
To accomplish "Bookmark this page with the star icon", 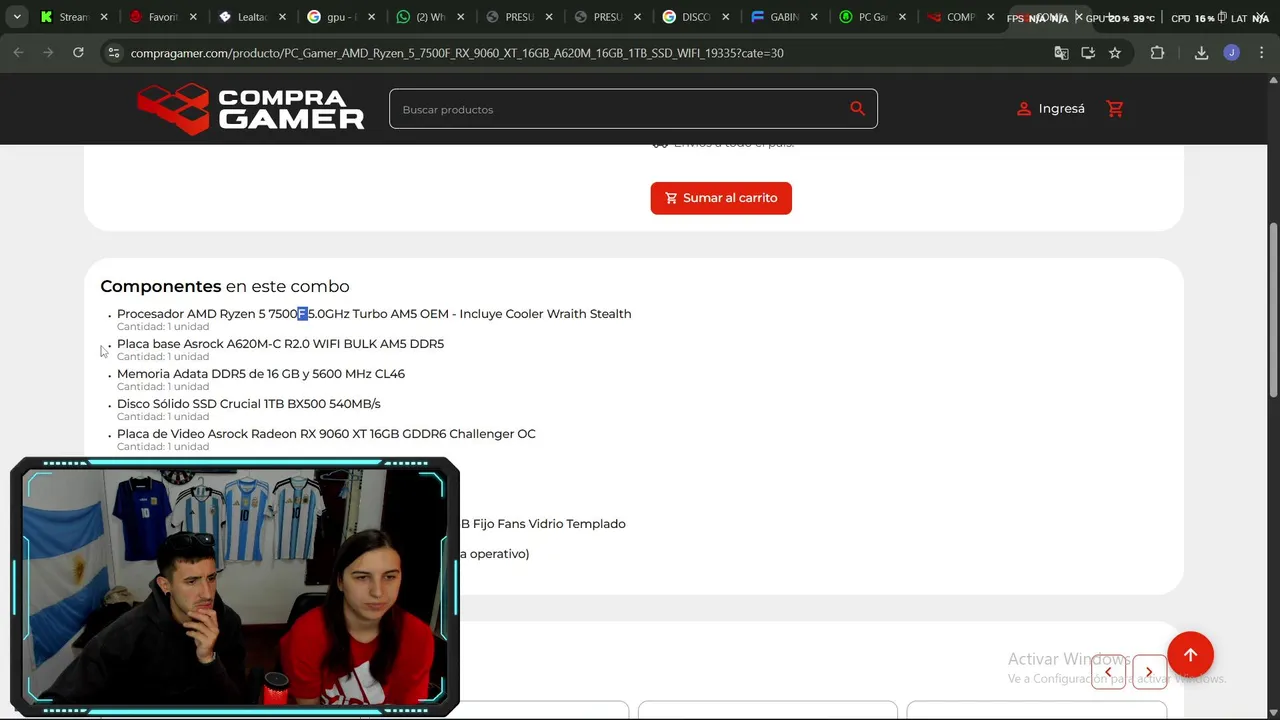I will point(1115,53).
